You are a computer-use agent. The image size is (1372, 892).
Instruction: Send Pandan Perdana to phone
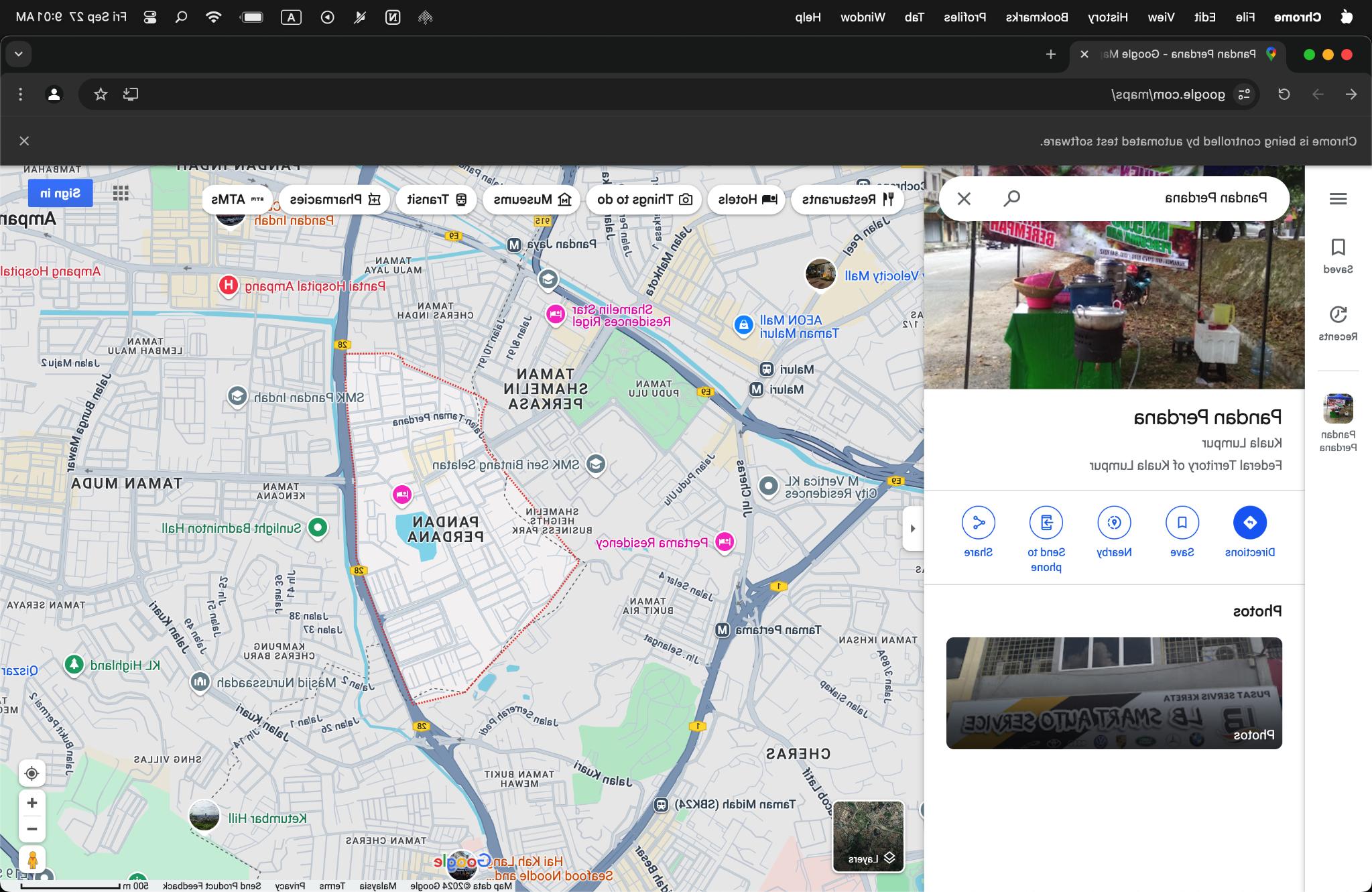click(1046, 540)
